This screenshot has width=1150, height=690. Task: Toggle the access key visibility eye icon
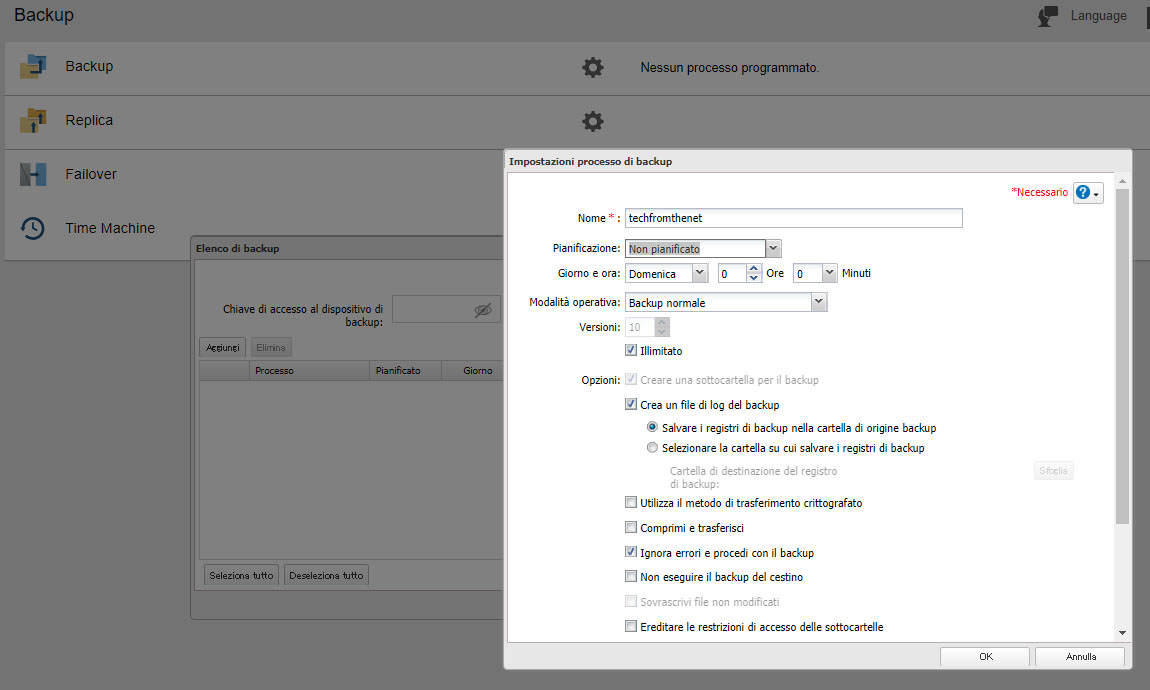[483, 310]
